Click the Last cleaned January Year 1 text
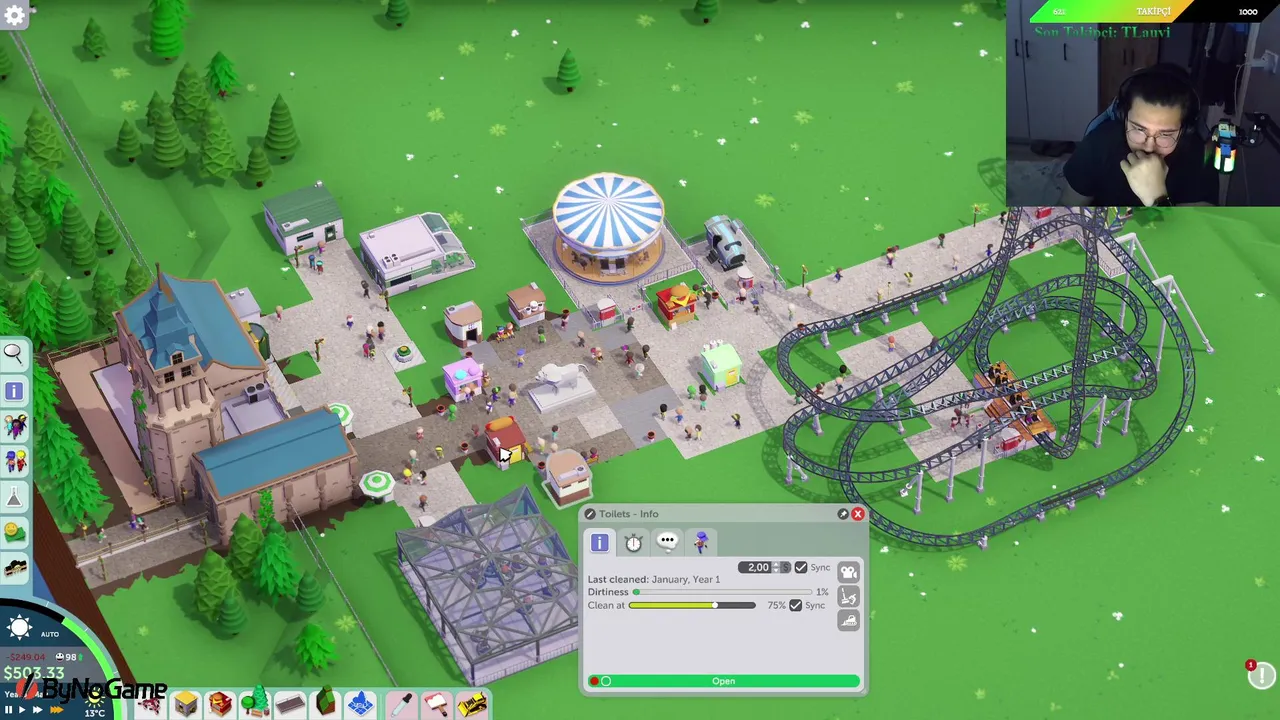The width and height of the screenshot is (1280, 720). (654, 579)
